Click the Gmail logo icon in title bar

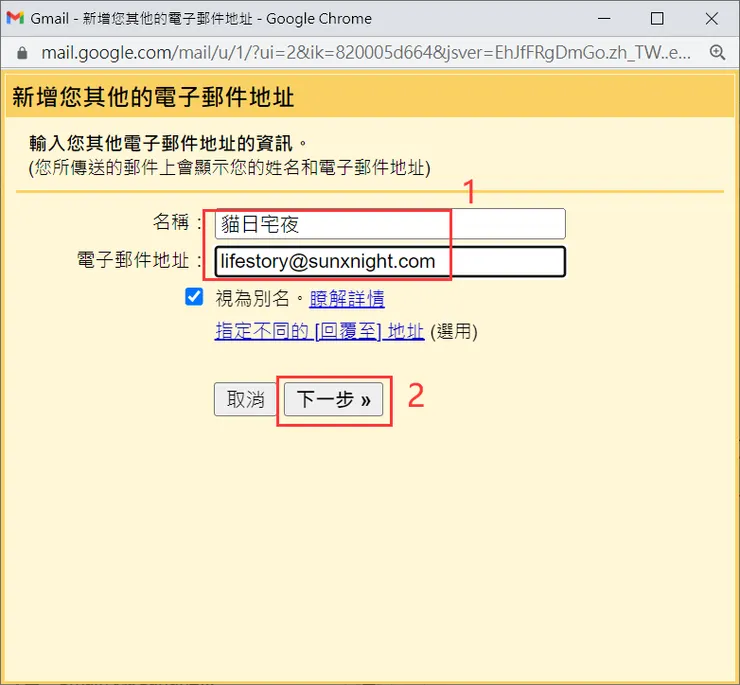15,18
